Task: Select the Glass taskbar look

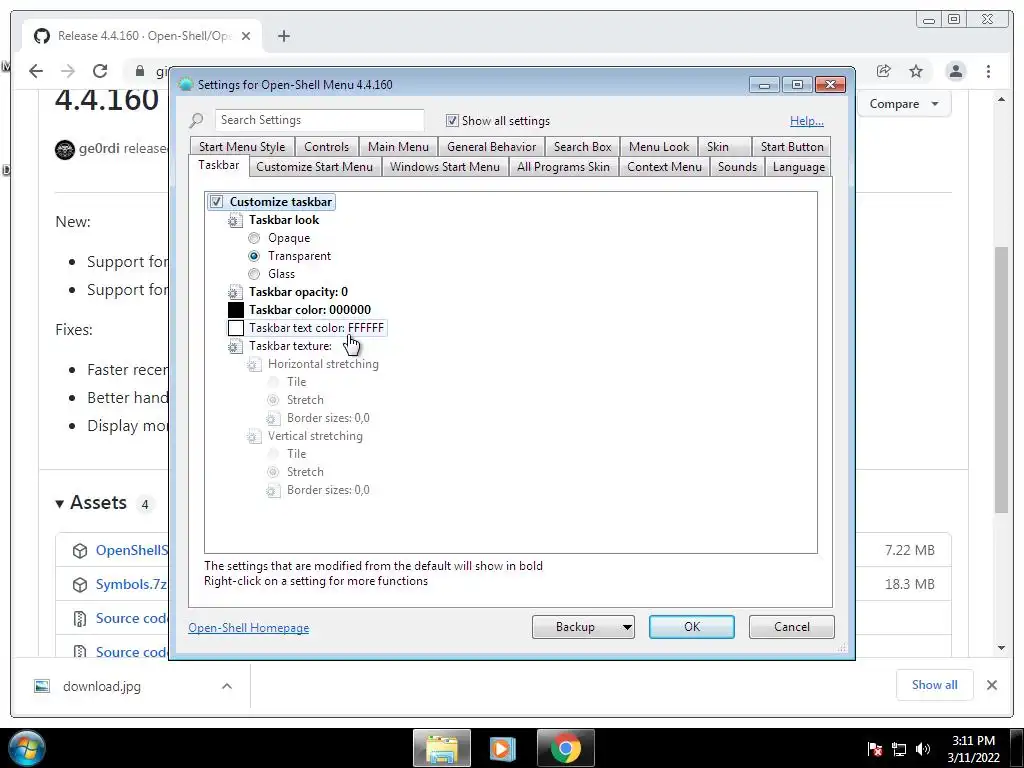Action: 254,274
